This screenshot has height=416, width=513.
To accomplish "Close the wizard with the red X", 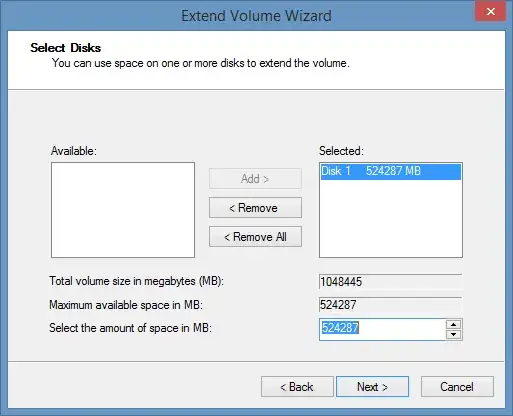I will coord(490,12).
